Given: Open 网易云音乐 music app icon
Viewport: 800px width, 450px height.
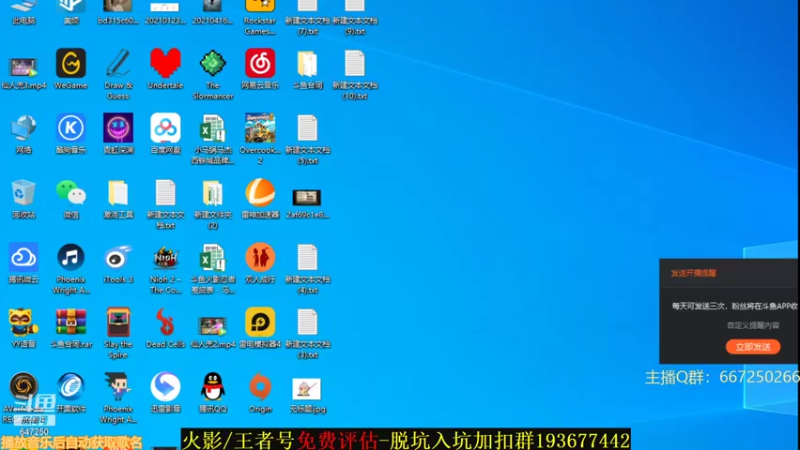Looking at the screenshot, I should (260, 63).
